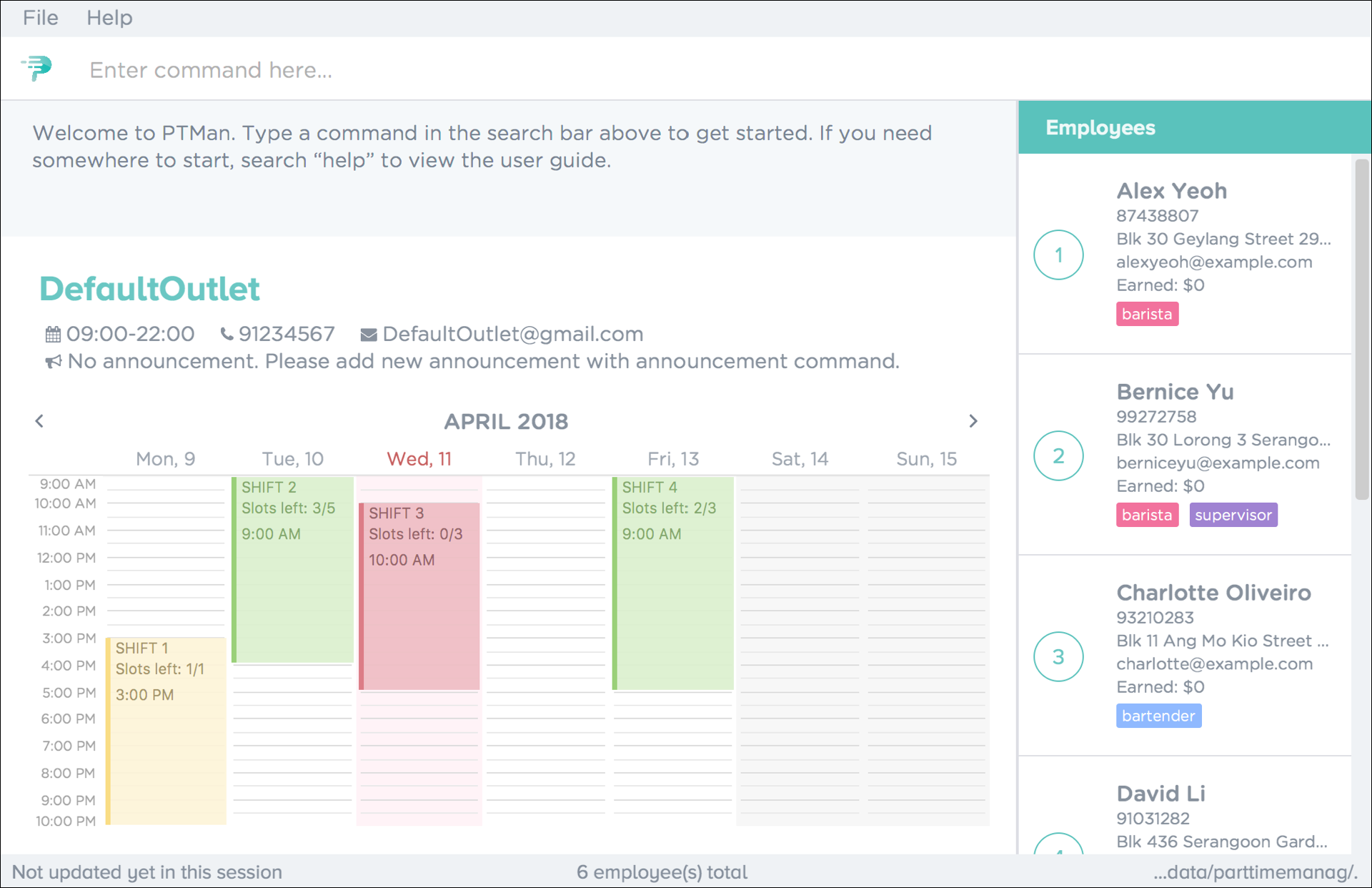
Task: Click the bartender tag on Charlotte Oliveiro
Action: click(x=1158, y=716)
